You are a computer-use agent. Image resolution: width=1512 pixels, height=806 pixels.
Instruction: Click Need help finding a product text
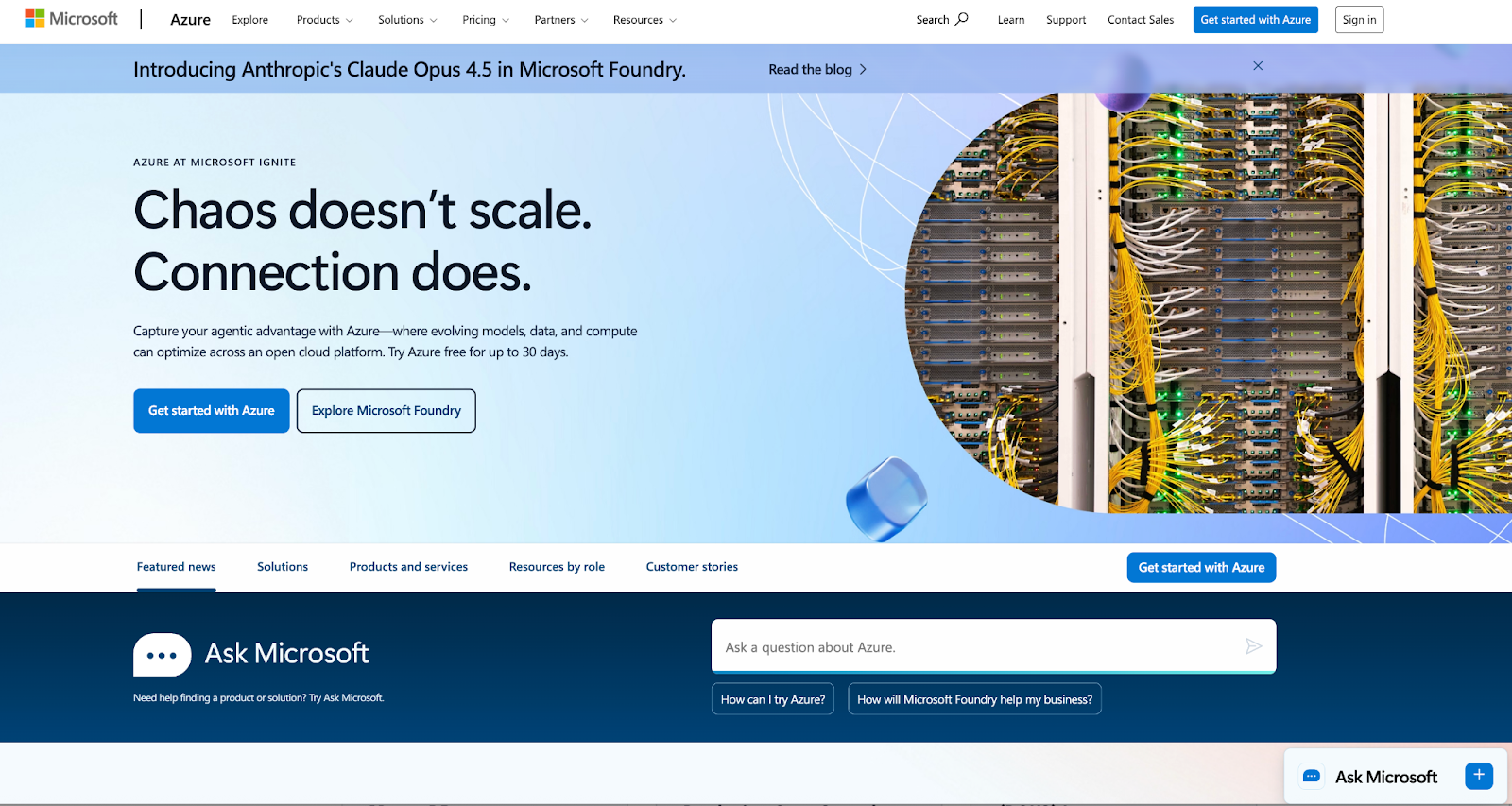click(258, 698)
